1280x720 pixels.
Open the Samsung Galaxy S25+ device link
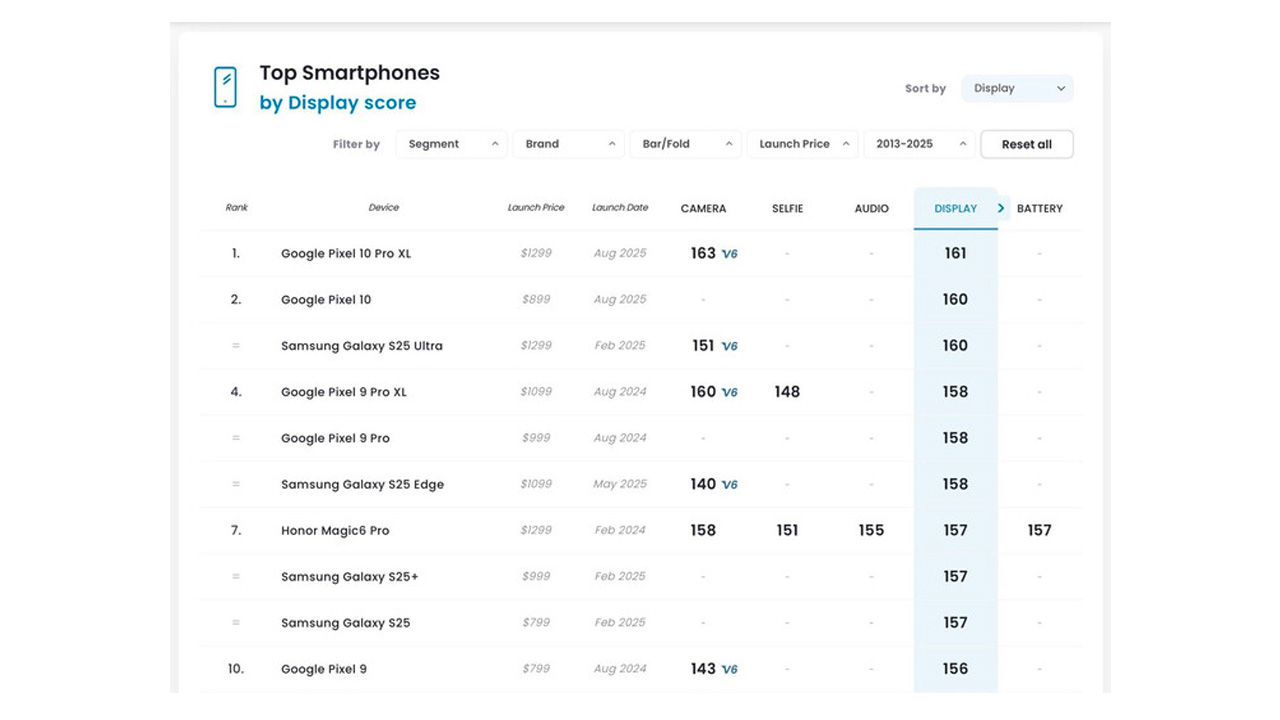click(x=350, y=577)
